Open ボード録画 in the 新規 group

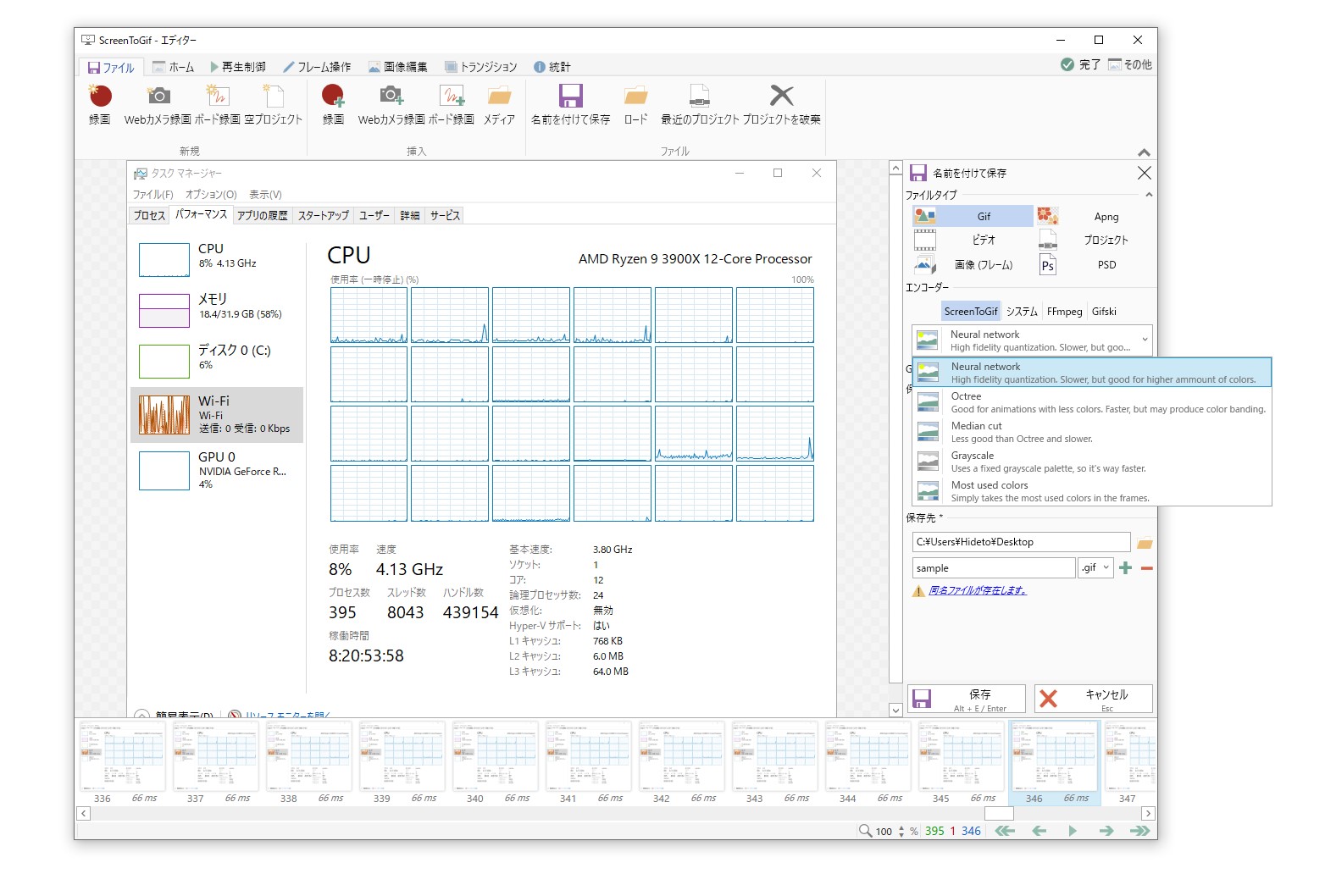pyautogui.click(x=218, y=104)
